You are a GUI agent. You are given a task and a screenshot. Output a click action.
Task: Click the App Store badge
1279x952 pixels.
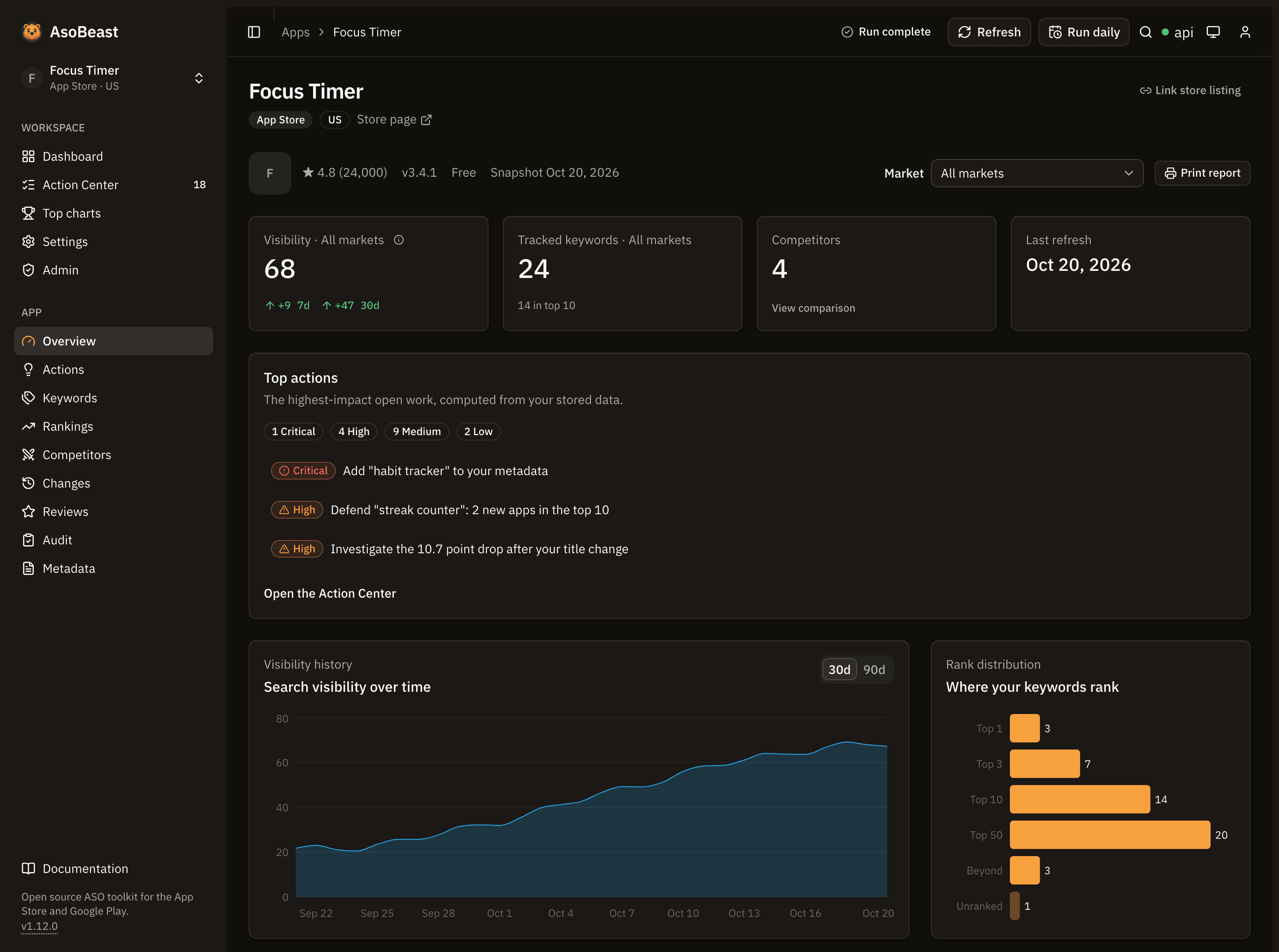[x=281, y=120]
